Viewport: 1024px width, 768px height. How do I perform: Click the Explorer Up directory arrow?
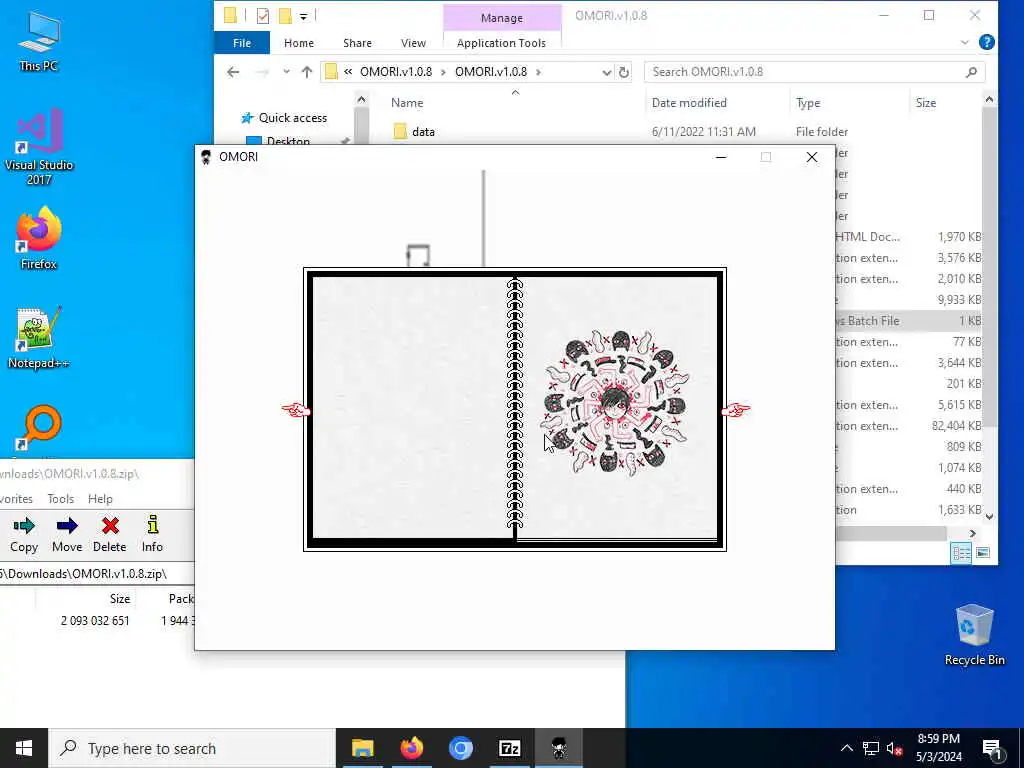(306, 72)
